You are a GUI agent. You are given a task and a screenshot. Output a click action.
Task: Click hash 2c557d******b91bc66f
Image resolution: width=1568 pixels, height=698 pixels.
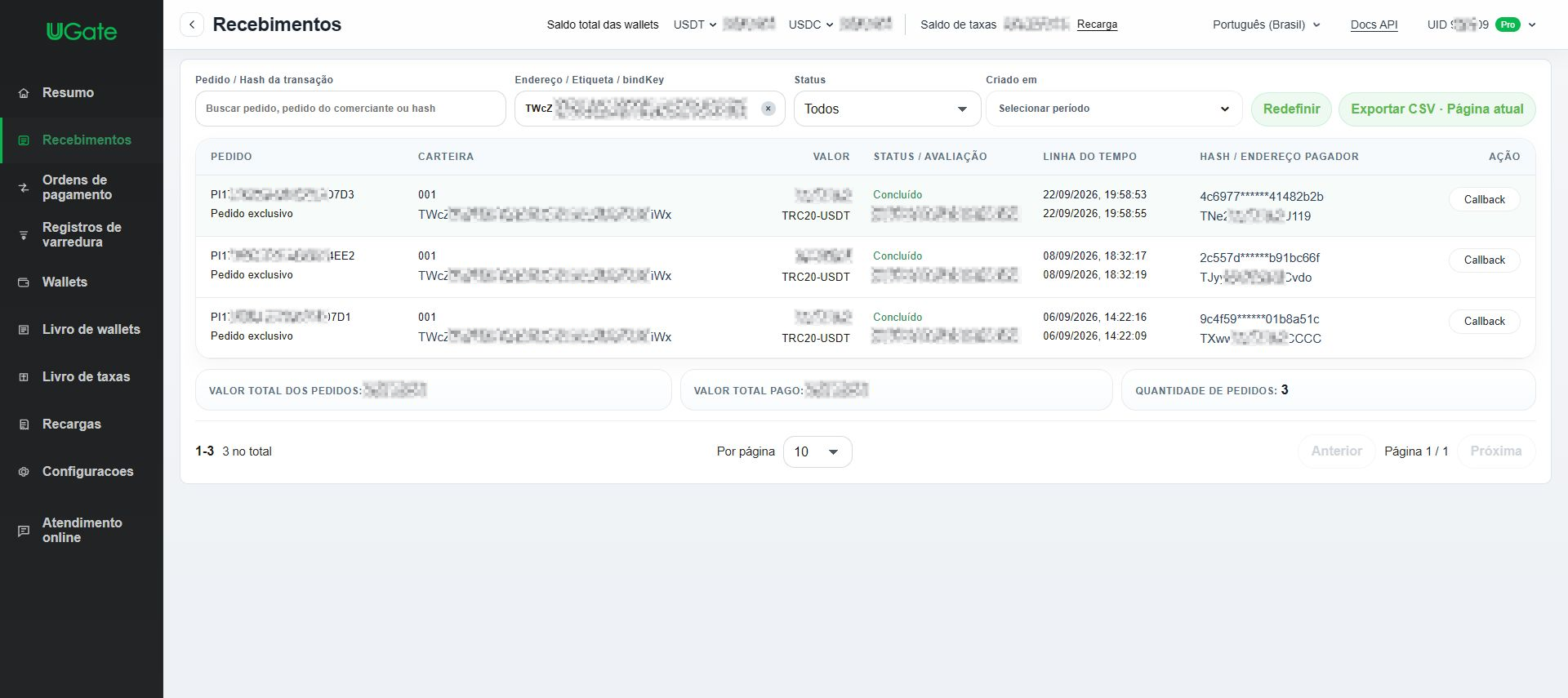pyautogui.click(x=1259, y=258)
